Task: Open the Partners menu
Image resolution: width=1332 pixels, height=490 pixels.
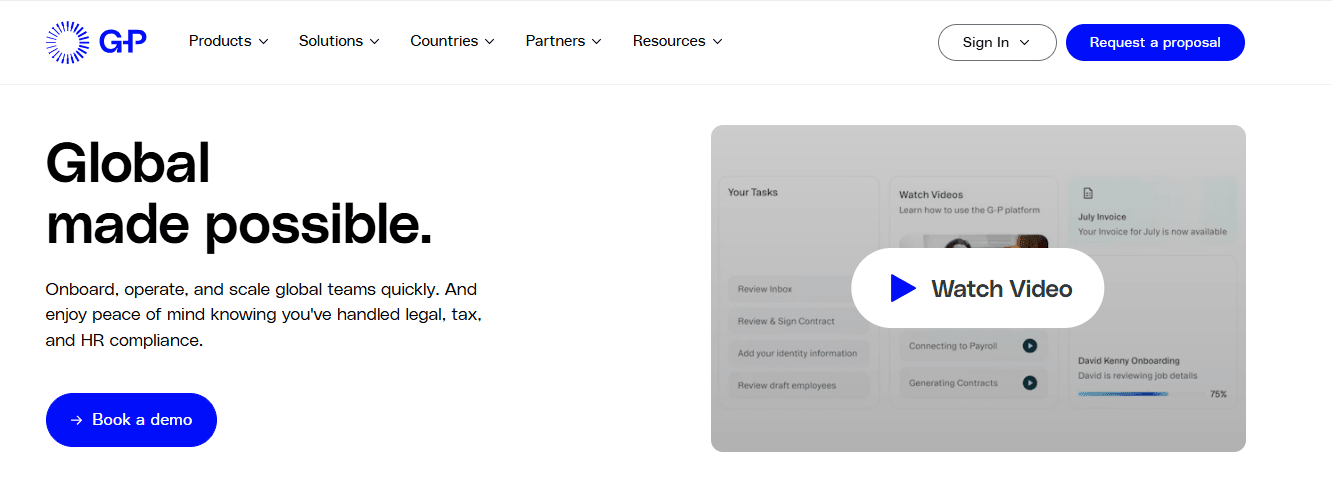Action: pos(563,41)
